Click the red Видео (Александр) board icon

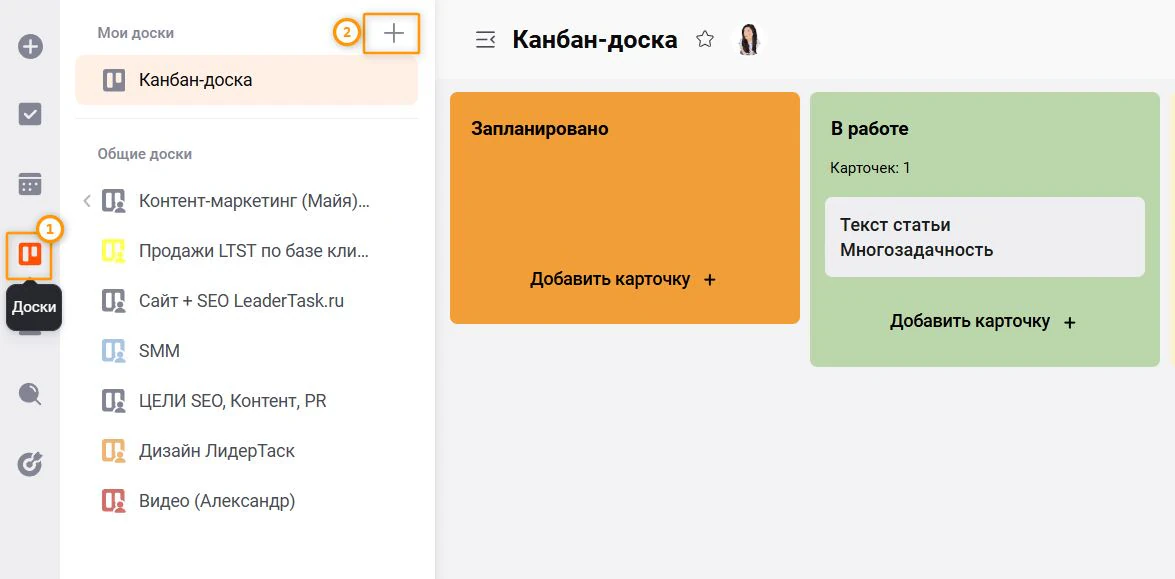point(113,500)
